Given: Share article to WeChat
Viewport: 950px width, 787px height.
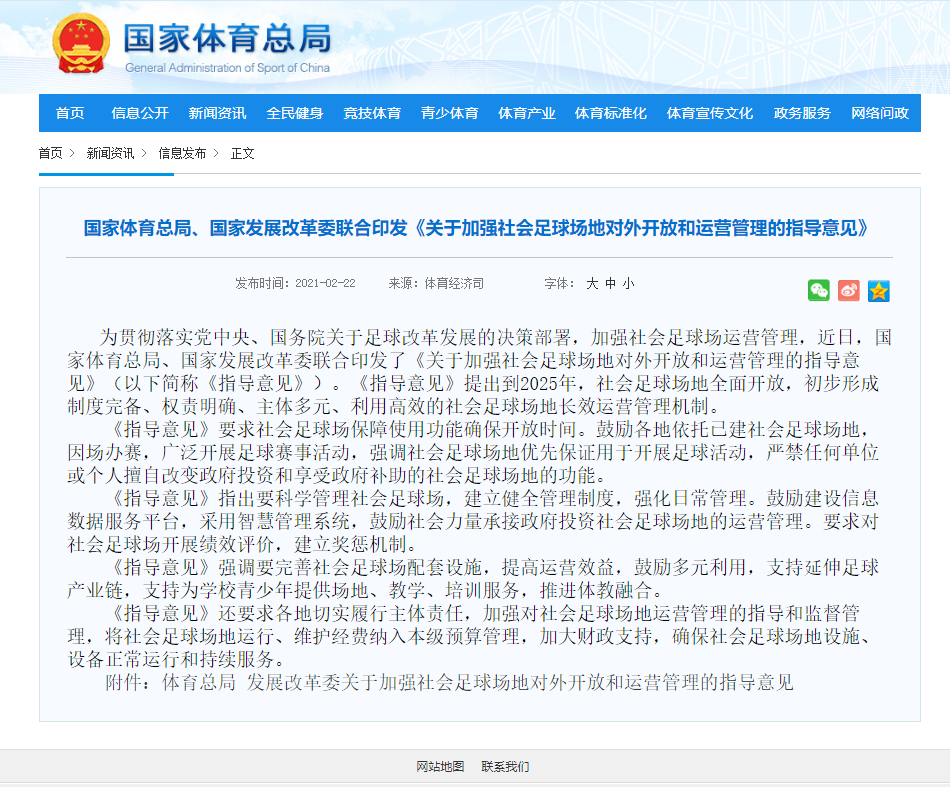Looking at the screenshot, I should click(x=820, y=291).
